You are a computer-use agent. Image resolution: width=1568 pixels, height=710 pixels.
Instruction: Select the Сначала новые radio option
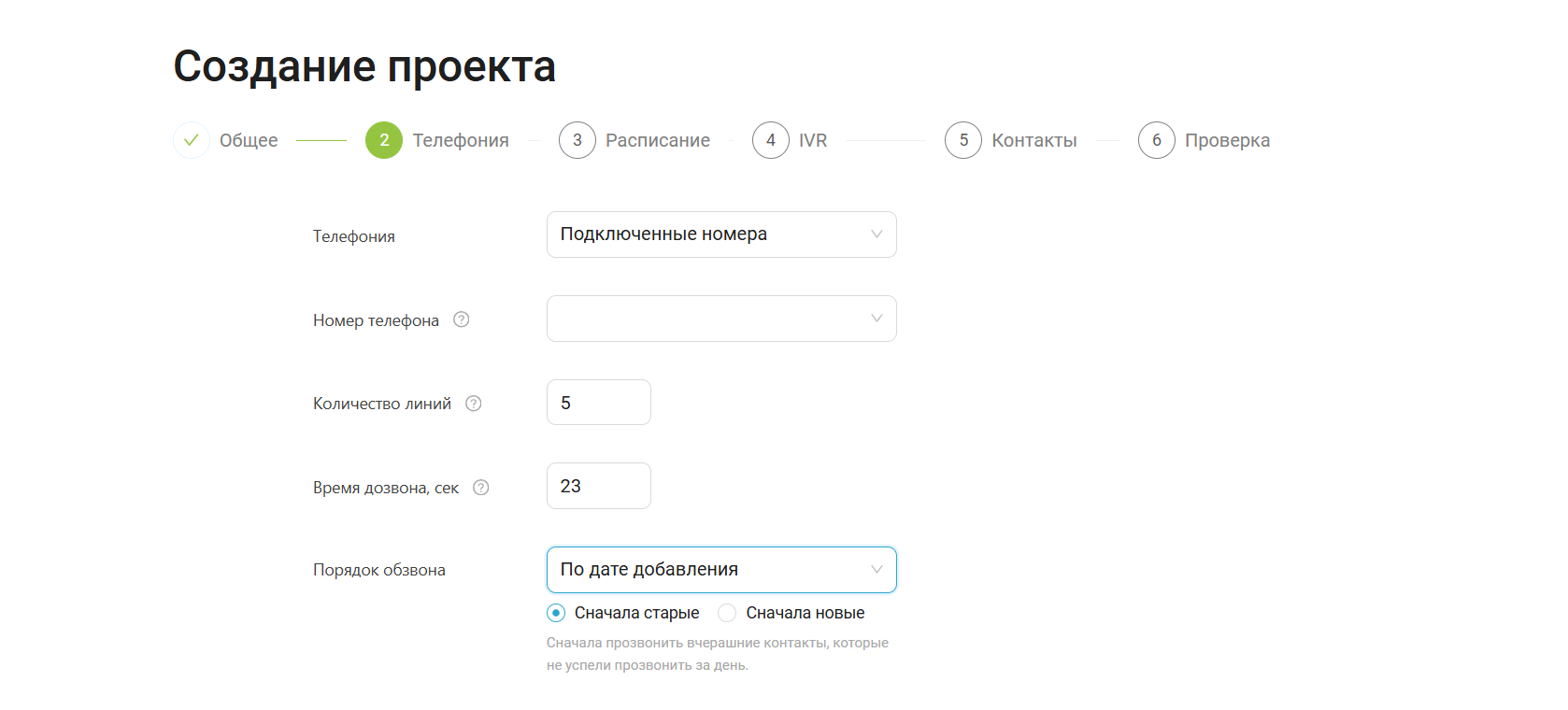click(x=727, y=613)
